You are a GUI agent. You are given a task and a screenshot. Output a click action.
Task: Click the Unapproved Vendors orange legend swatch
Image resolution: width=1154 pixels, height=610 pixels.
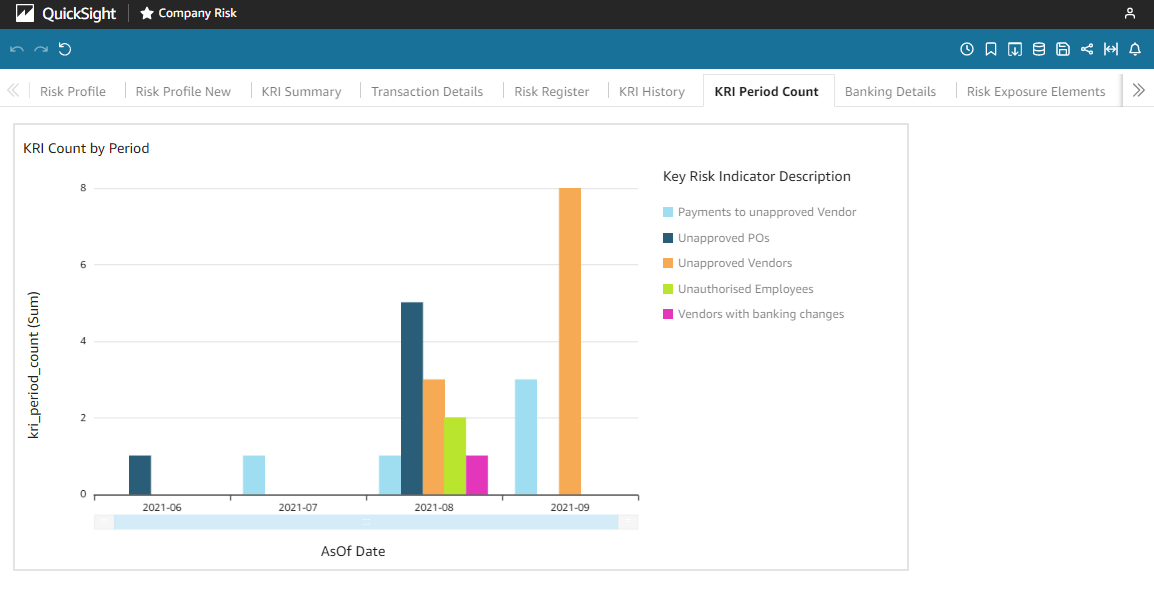pos(668,263)
